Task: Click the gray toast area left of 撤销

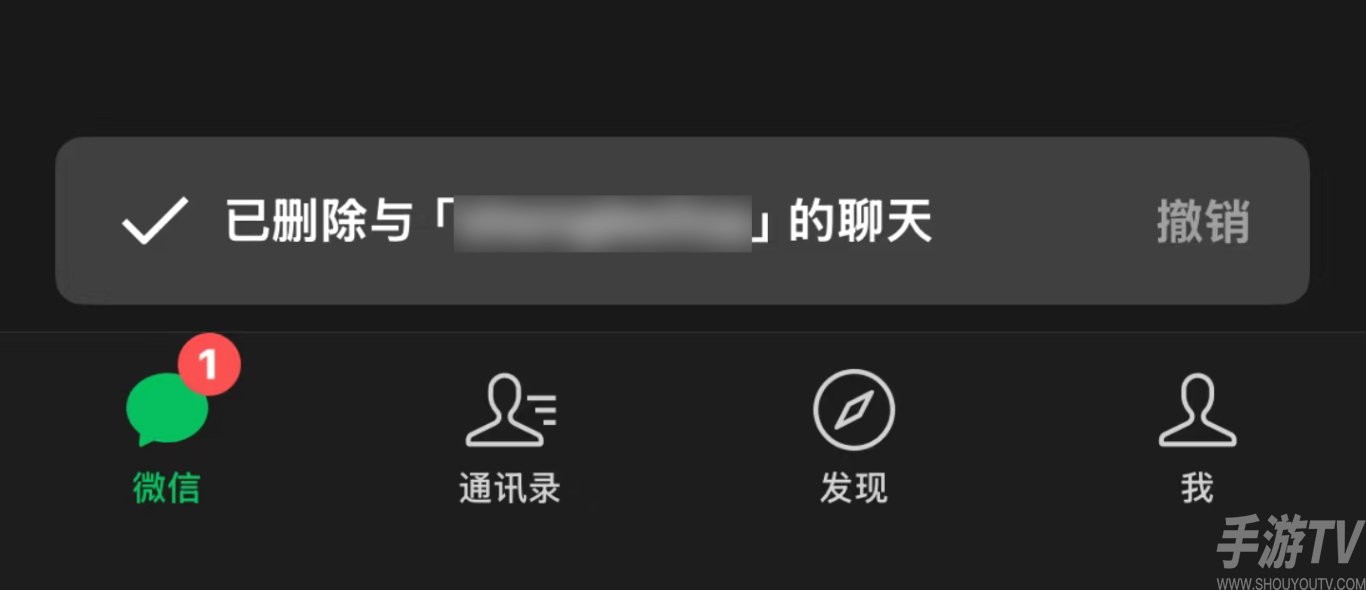Action: (x=1040, y=221)
